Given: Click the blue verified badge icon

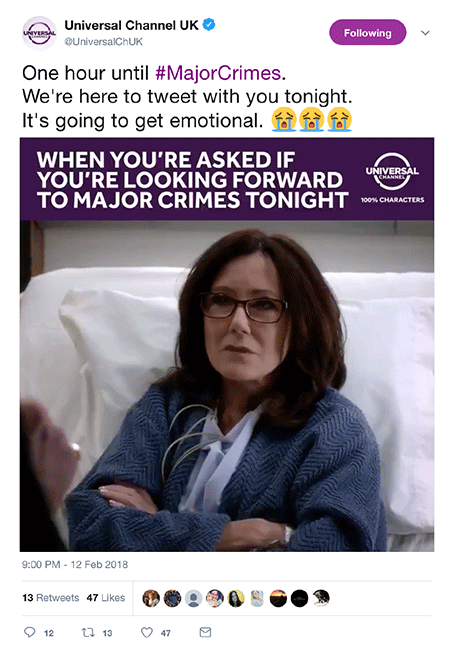Looking at the screenshot, I should tap(209, 25).
